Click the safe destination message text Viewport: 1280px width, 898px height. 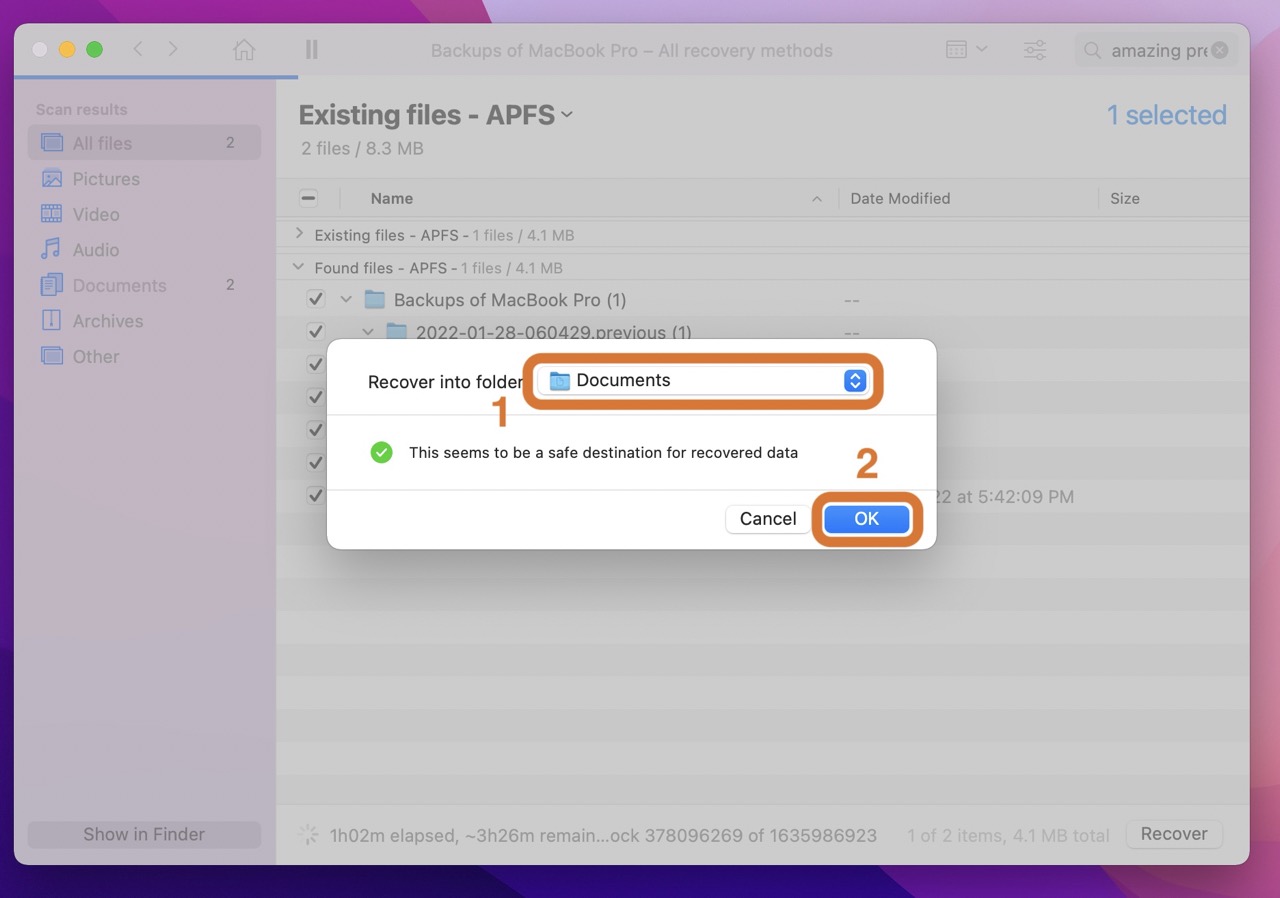(603, 452)
